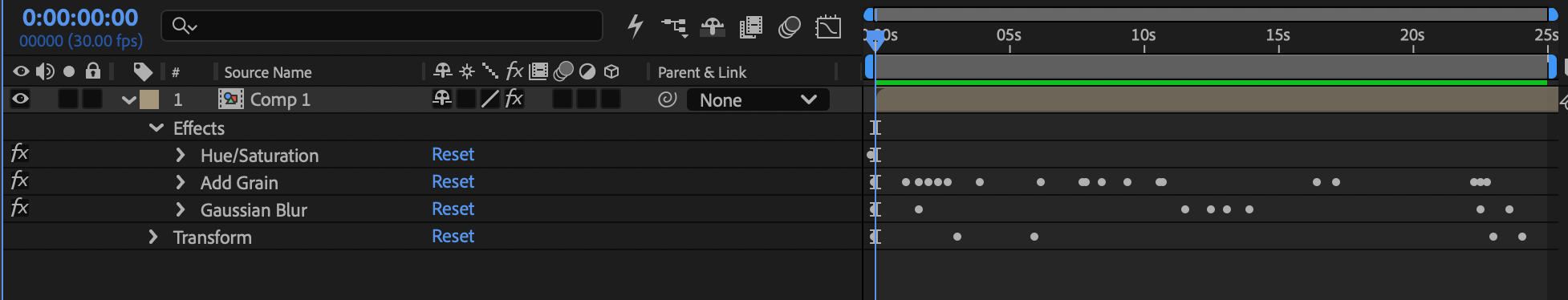Image resolution: width=1568 pixels, height=300 pixels.
Task: Hide the Comp 1 layer with the eye toggle
Action: tap(21, 99)
